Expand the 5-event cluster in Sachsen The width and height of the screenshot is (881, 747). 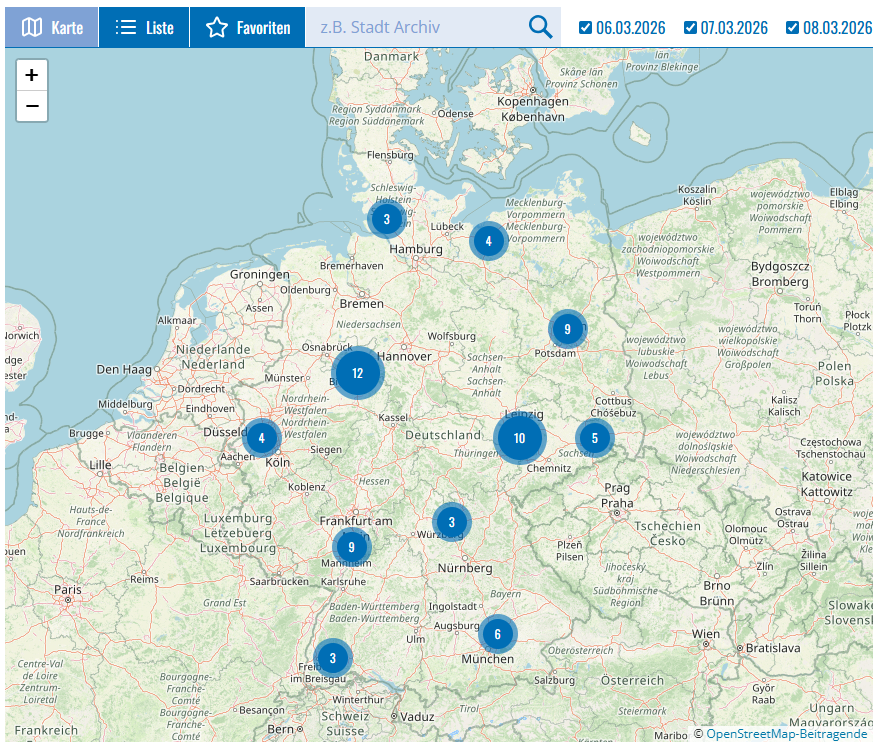pos(594,438)
